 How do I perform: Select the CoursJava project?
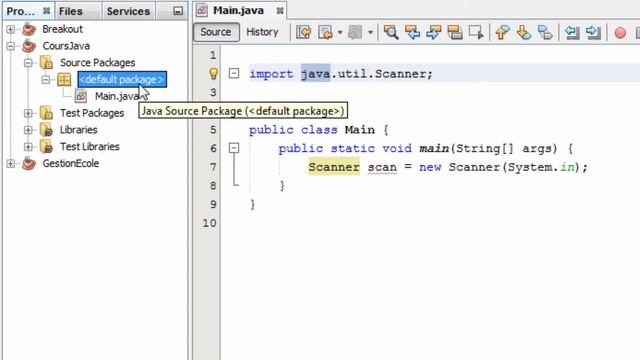[66, 46]
